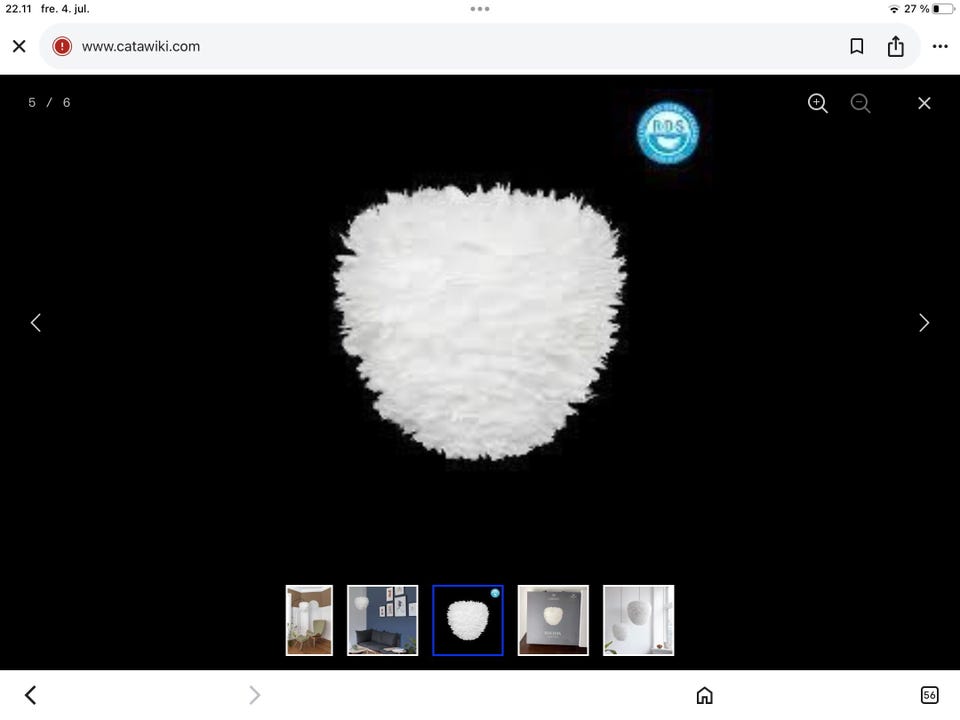Tap the 22.11 clock in status bar
The height and width of the screenshot is (720, 960).
coord(18,9)
